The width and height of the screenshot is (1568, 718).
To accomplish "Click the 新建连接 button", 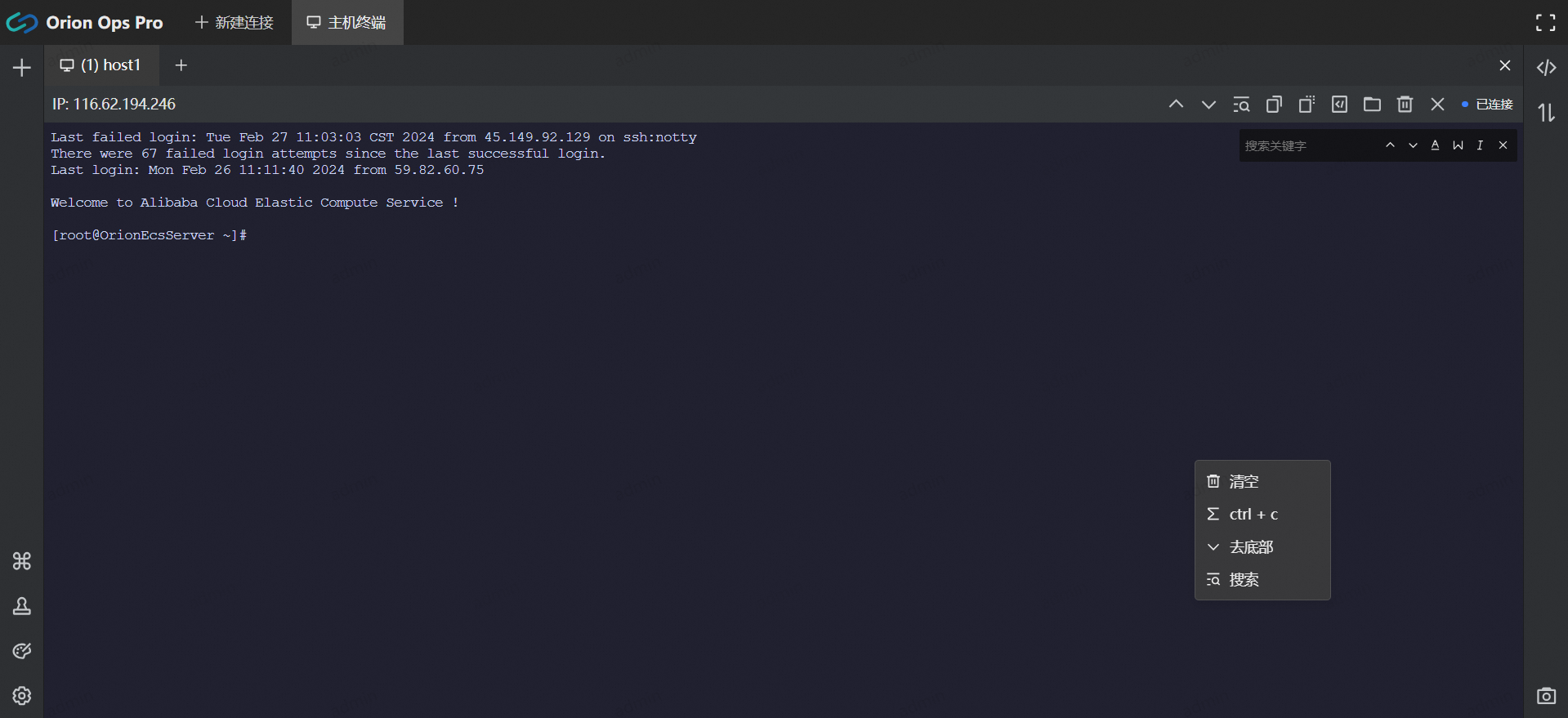I will pyautogui.click(x=235, y=23).
